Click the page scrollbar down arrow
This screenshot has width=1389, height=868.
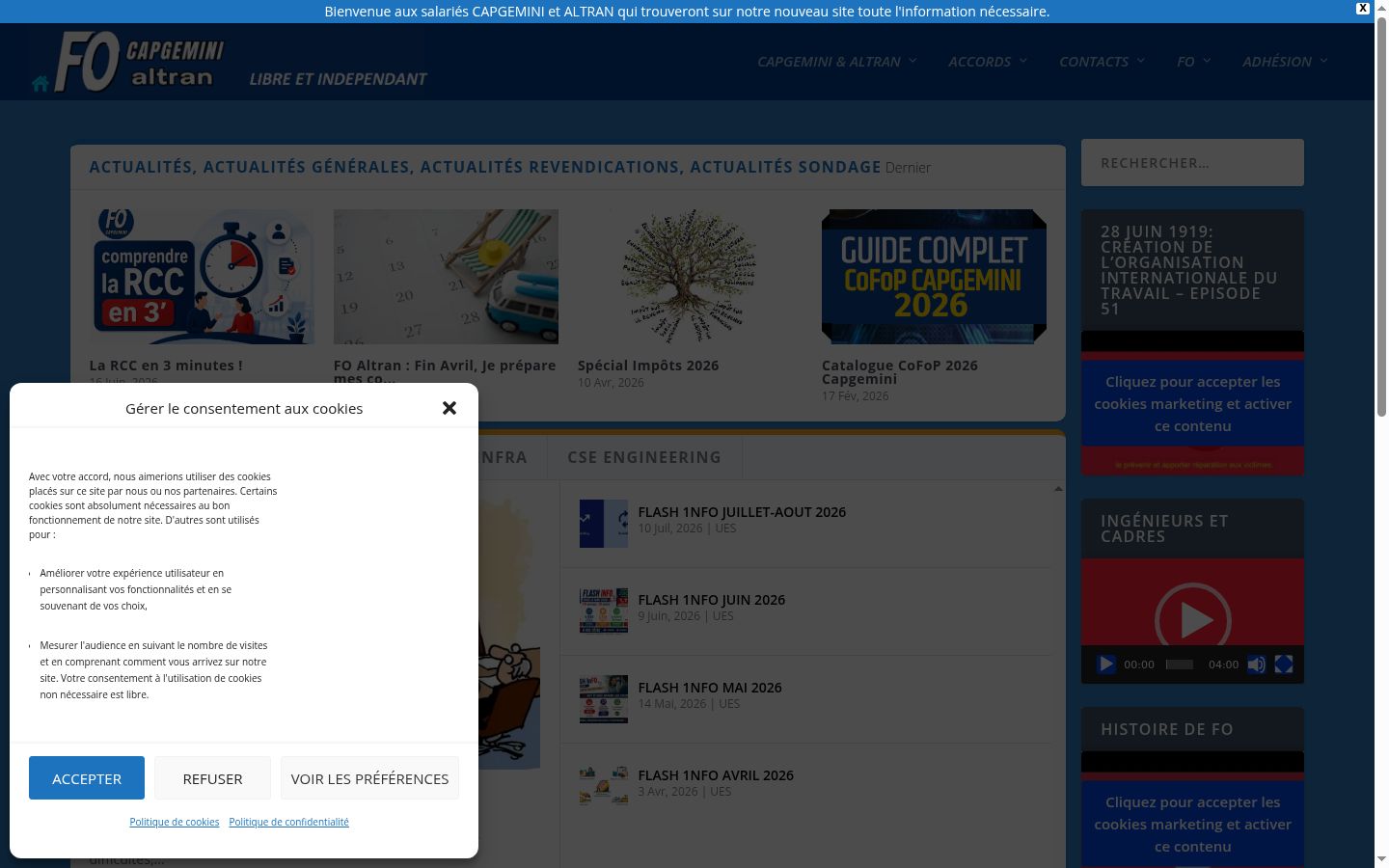tap(1381, 859)
